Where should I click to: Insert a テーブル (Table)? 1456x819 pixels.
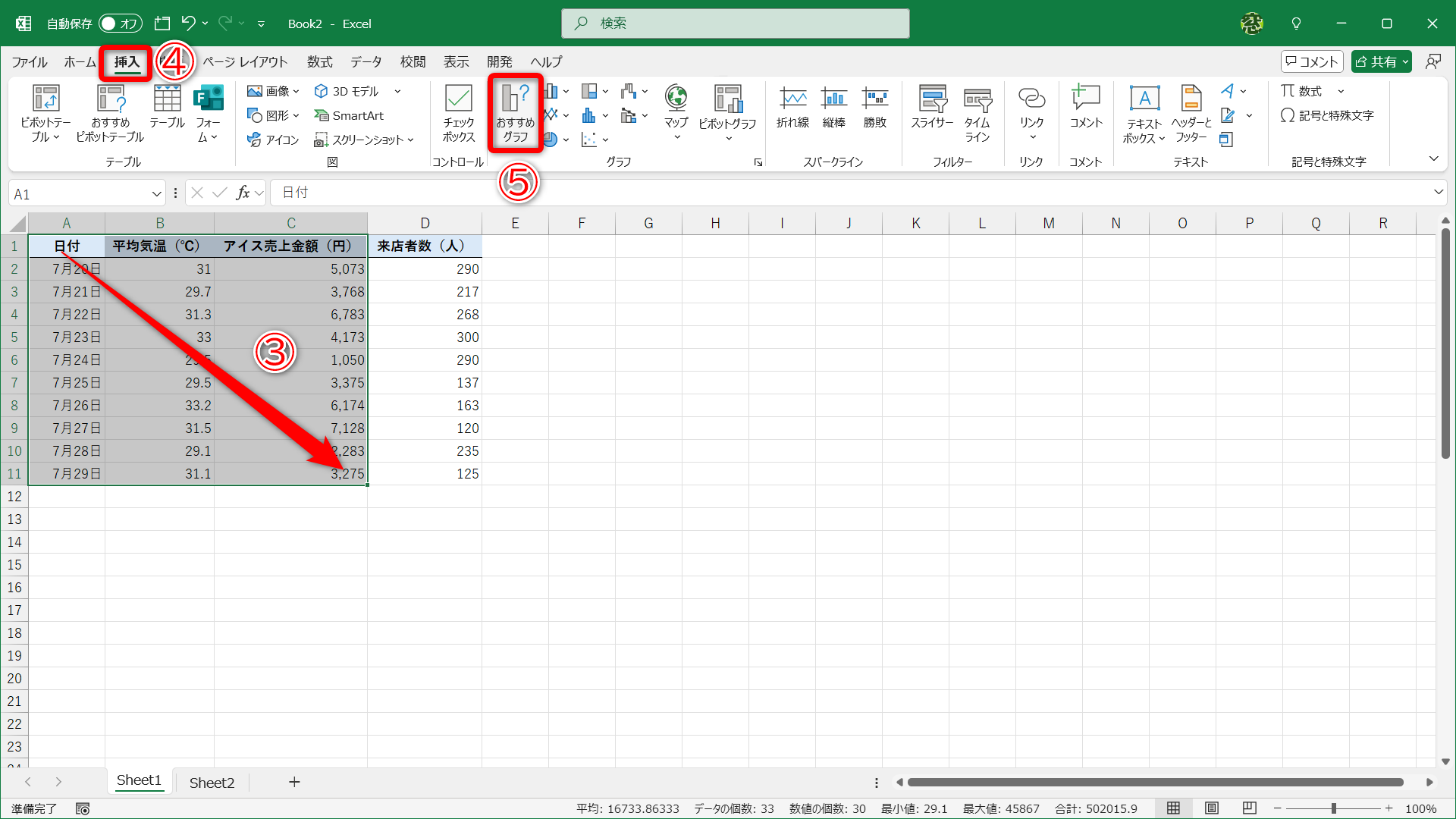pos(167,107)
